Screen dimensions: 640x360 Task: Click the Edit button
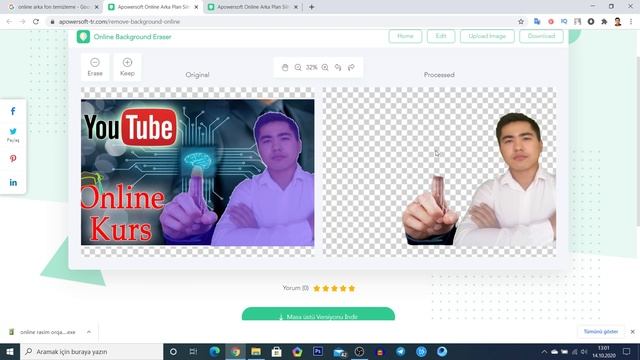pos(441,36)
